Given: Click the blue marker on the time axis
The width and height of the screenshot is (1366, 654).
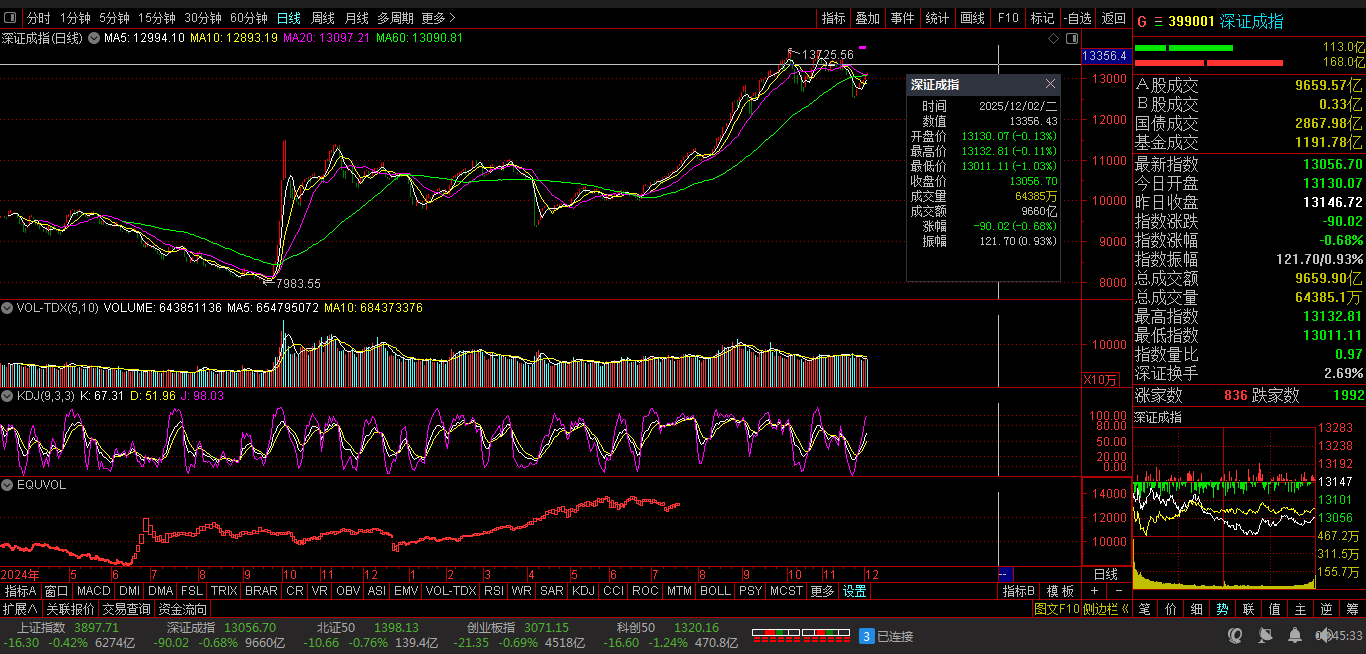Looking at the screenshot, I should [1006, 574].
